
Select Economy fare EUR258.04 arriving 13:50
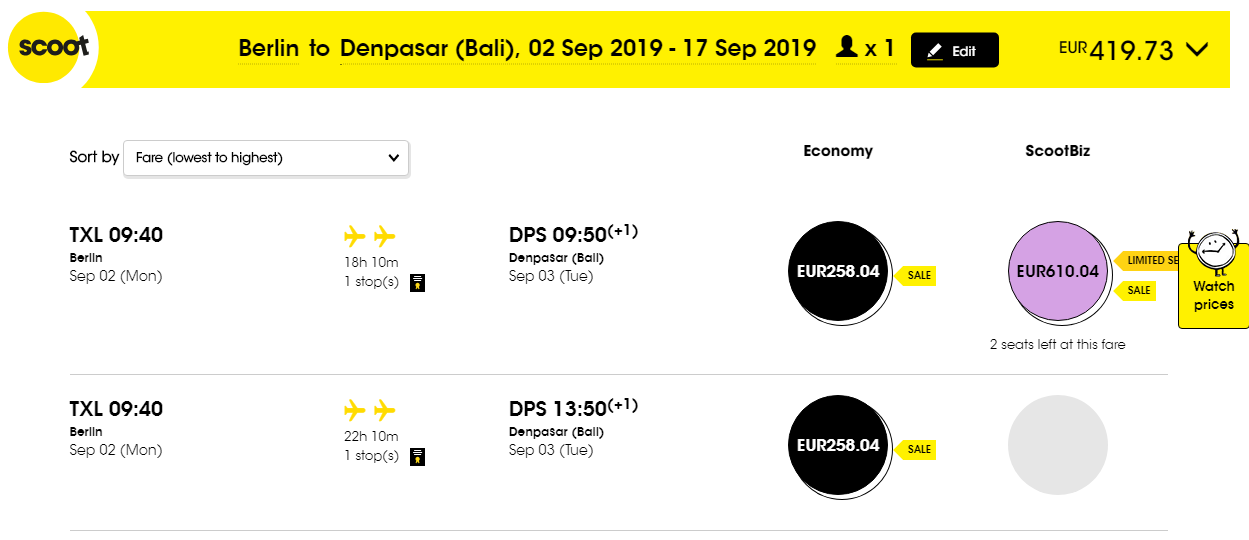(839, 445)
